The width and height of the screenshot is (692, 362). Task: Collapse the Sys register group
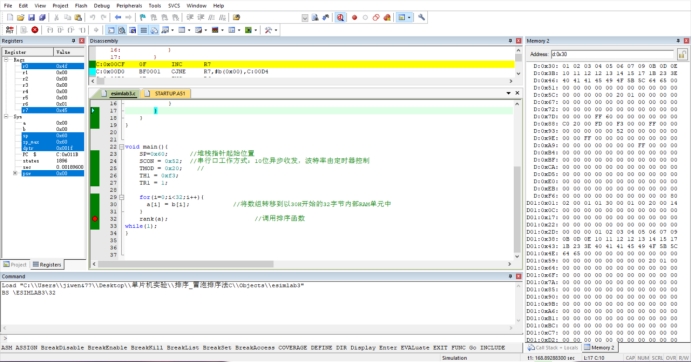(7, 117)
